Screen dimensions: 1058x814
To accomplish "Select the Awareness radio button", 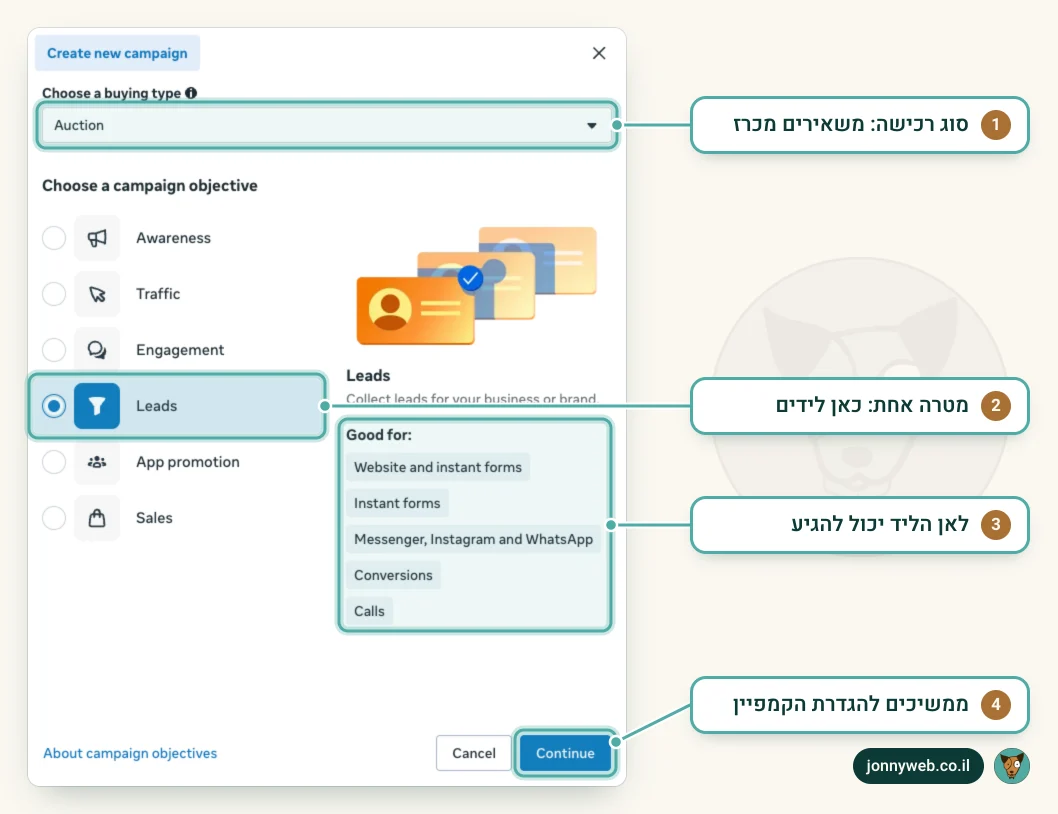I will point(54,238).
